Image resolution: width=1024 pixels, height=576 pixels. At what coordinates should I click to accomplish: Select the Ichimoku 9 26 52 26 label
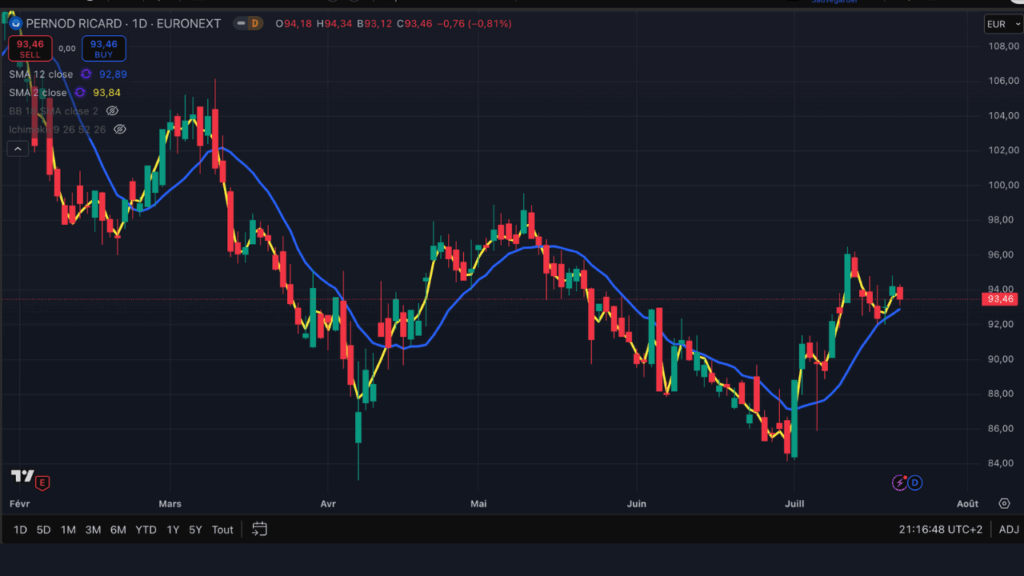coord(57,129)
